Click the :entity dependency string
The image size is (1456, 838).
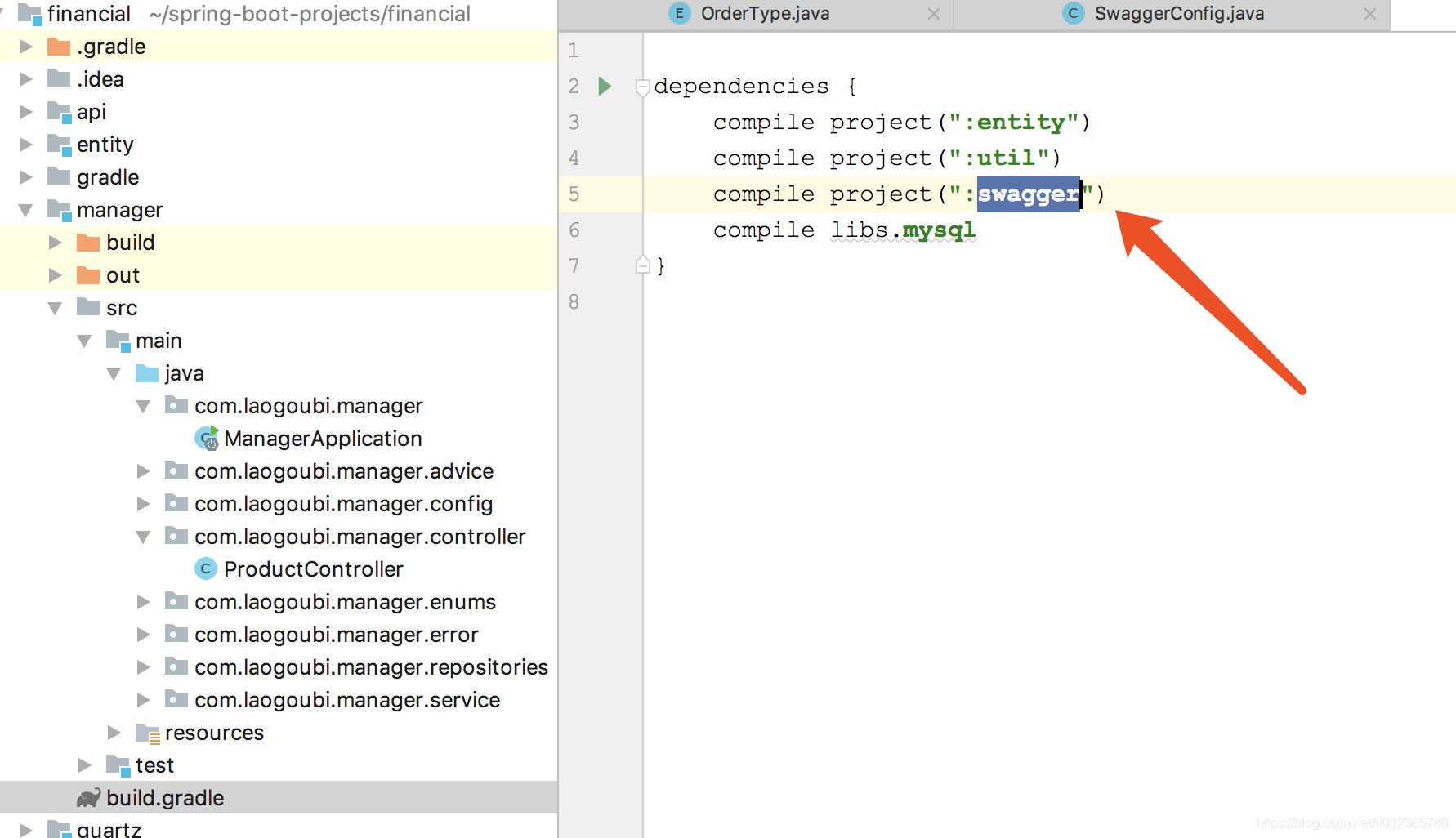point(1014,122)
